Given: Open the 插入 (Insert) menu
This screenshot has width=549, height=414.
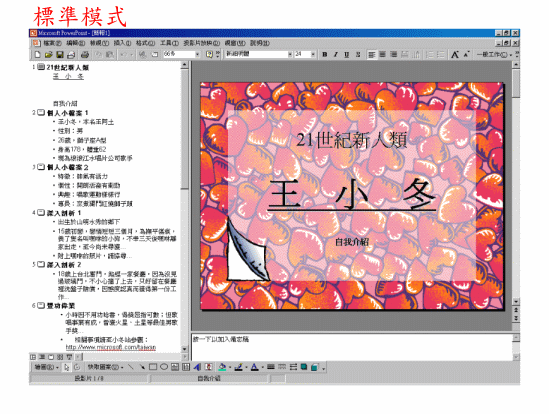Looking at the screenshot, I should (122, 43).
